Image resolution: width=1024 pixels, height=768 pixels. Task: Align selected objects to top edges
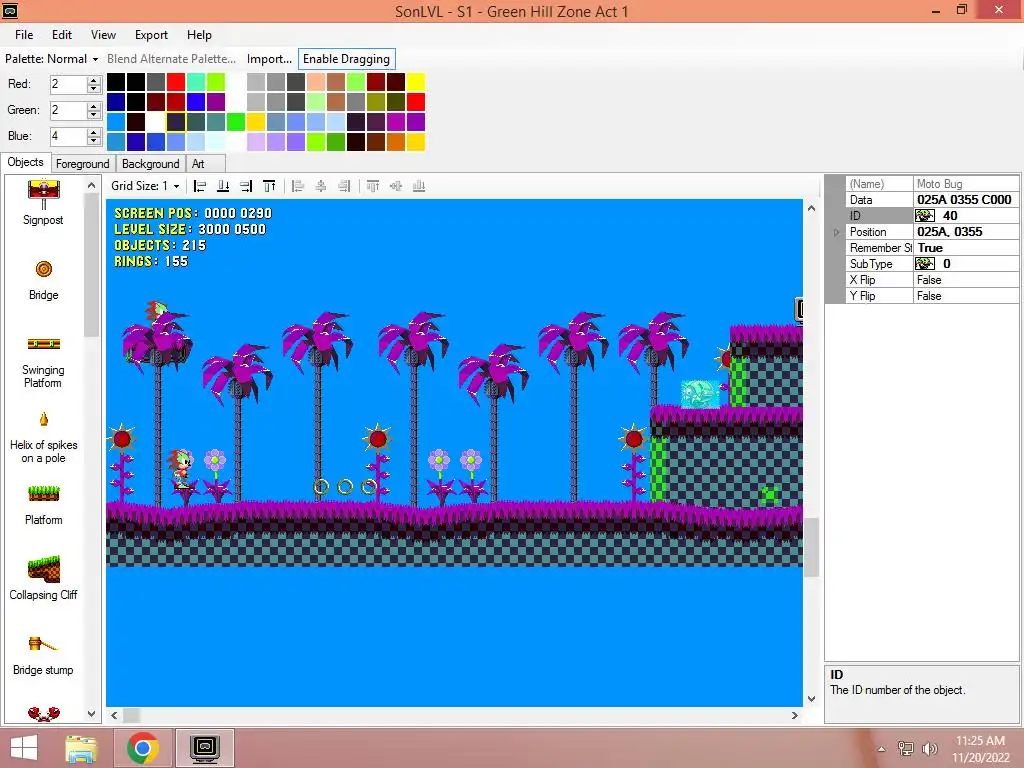[269, 186]
